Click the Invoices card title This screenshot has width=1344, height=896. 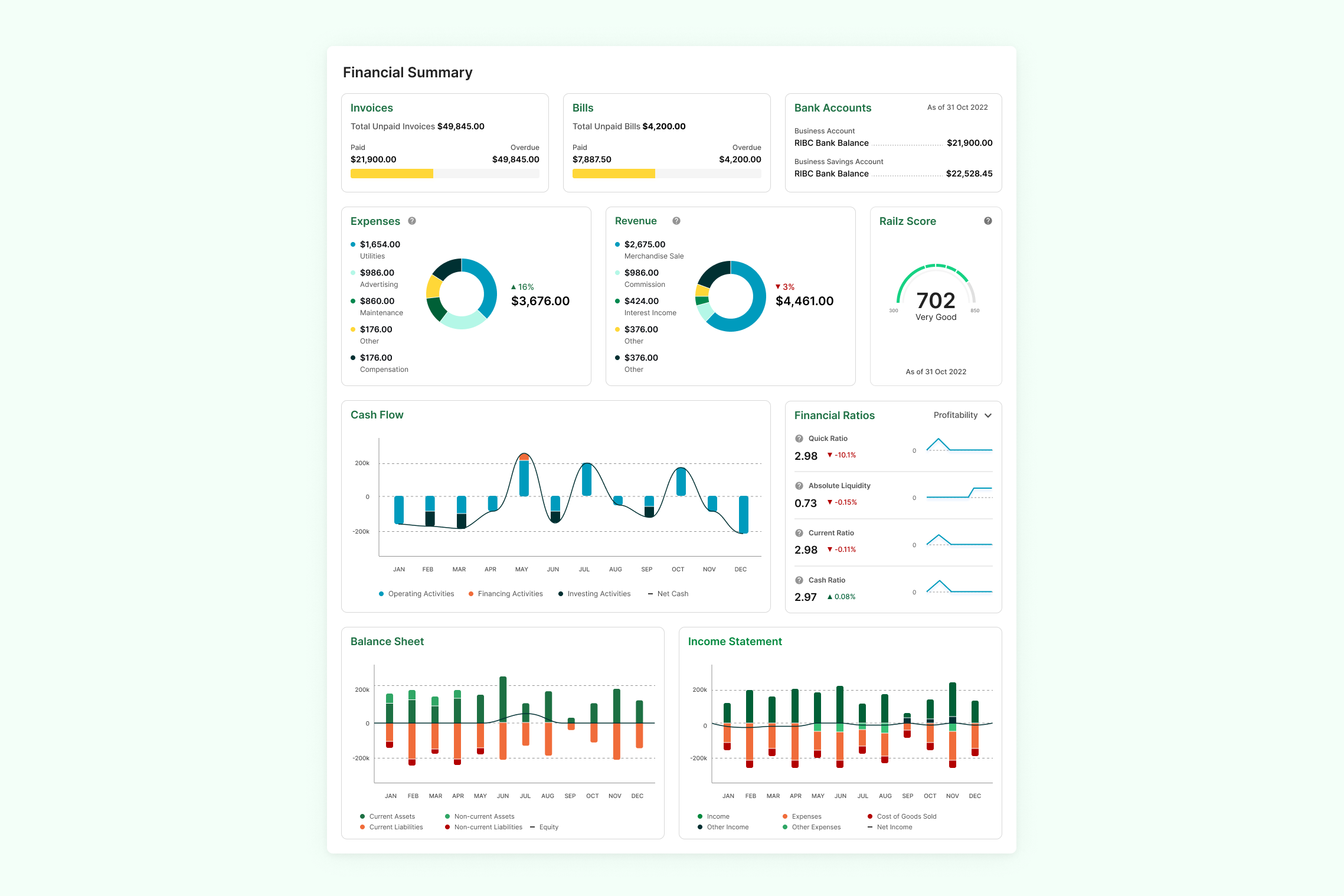(371, 108)
